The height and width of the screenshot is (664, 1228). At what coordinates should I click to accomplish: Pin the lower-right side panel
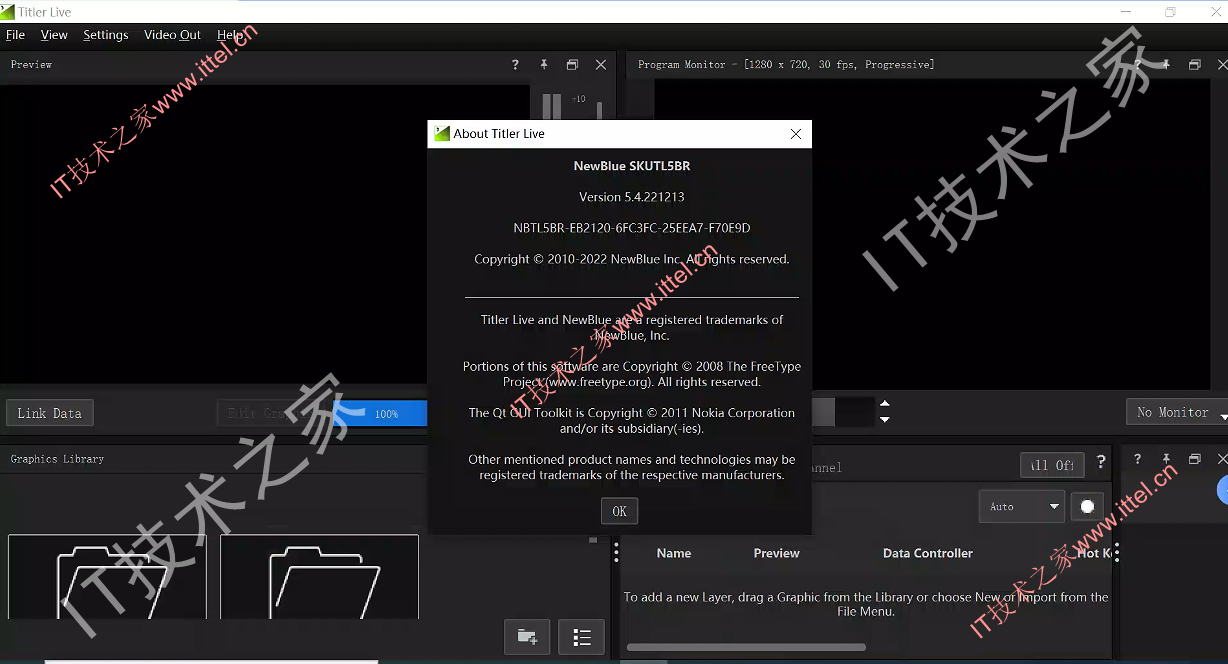point(1166,459)
